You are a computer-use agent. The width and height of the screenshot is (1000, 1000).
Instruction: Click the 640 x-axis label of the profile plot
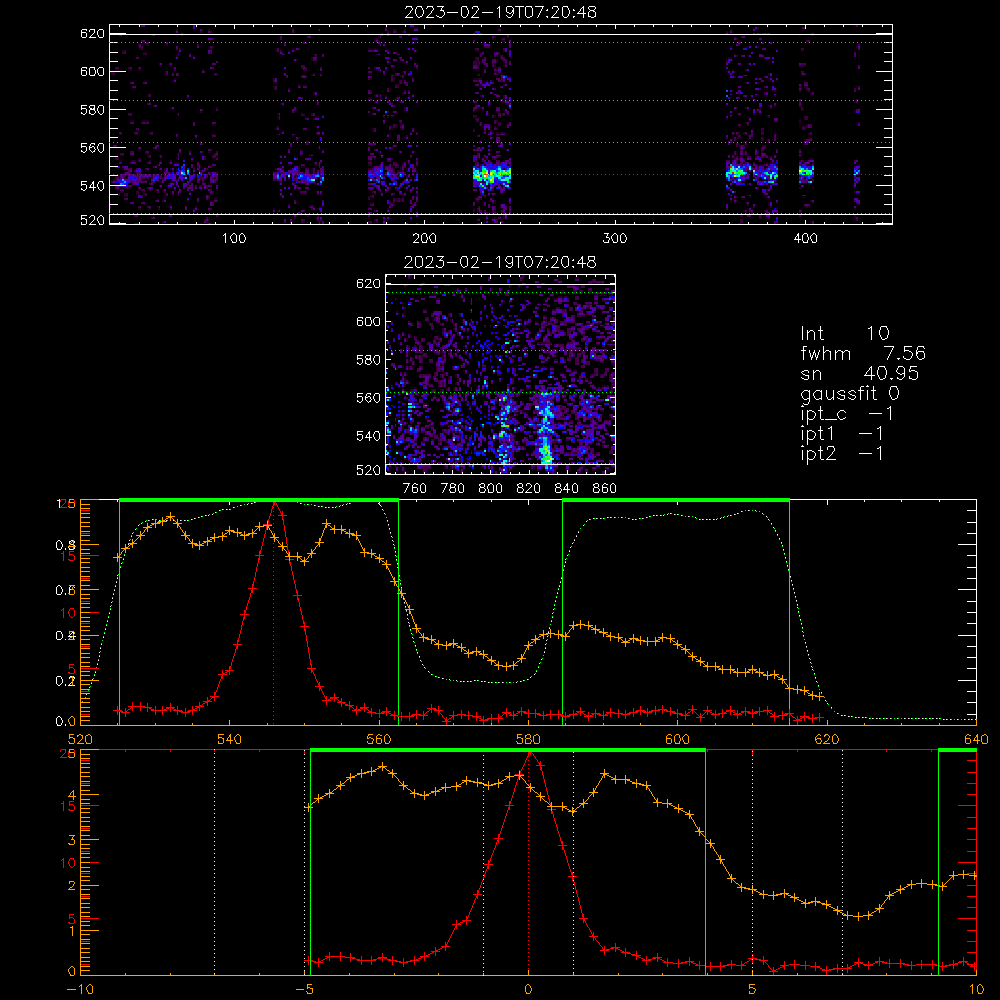[x=976, y=739]
